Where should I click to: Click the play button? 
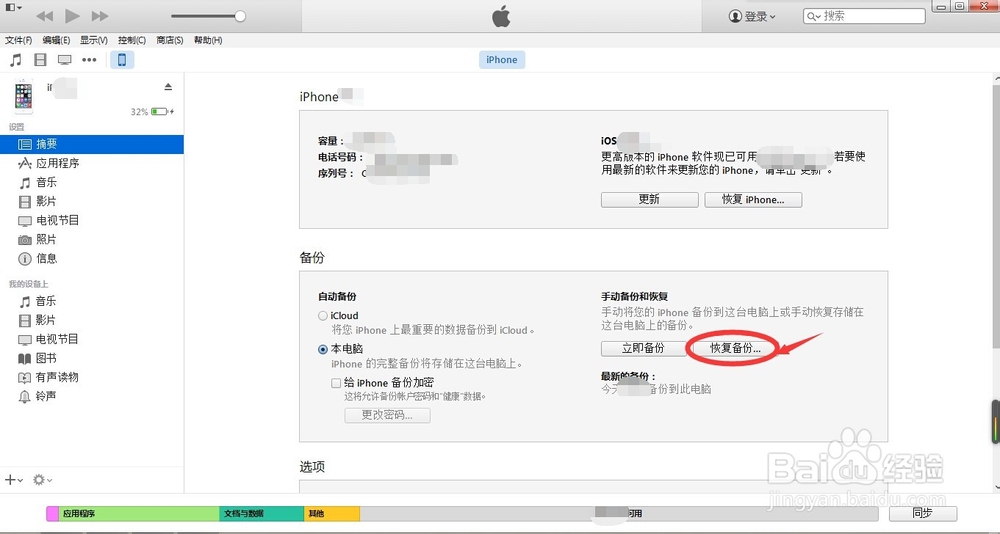click(72, 16)
